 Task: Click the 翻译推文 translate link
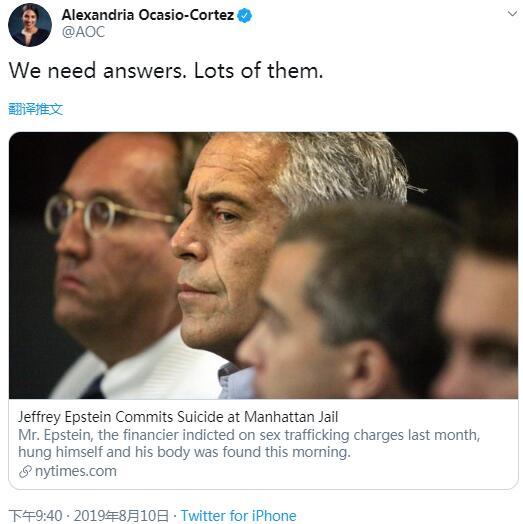pos(35,109)
